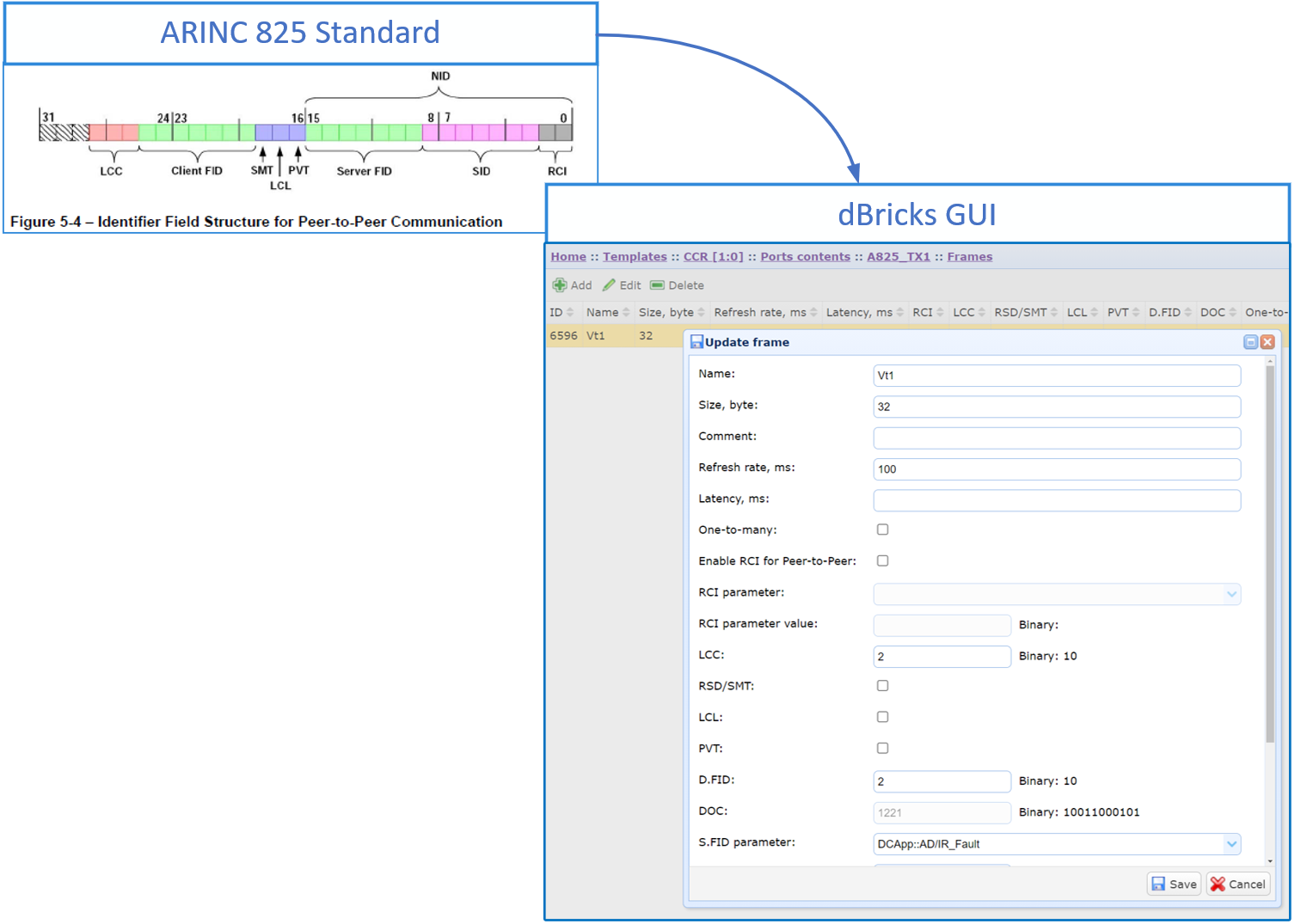Maximize the Update frame dialog
This screenshot has height=924, width=1295.
click(1251, 342)
